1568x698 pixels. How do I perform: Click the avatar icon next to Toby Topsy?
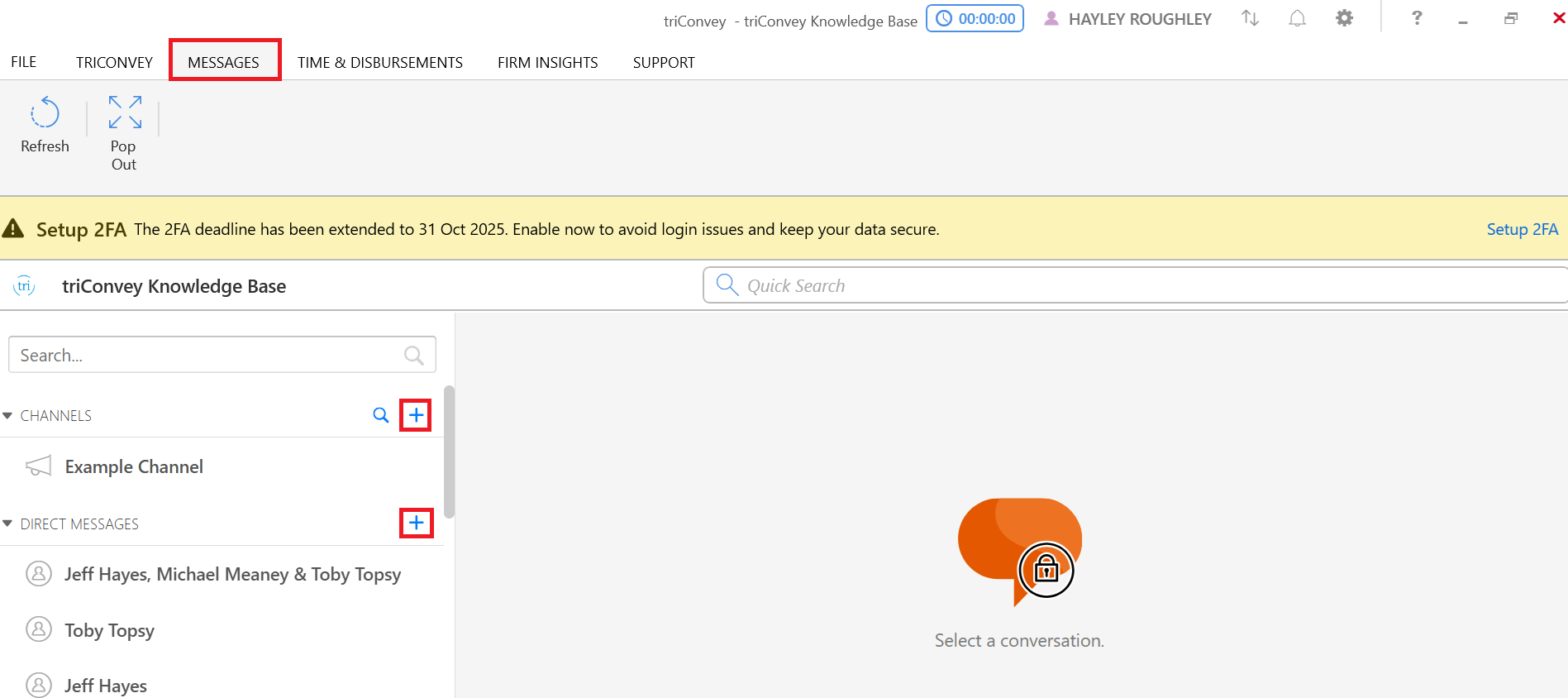point(39,629)
